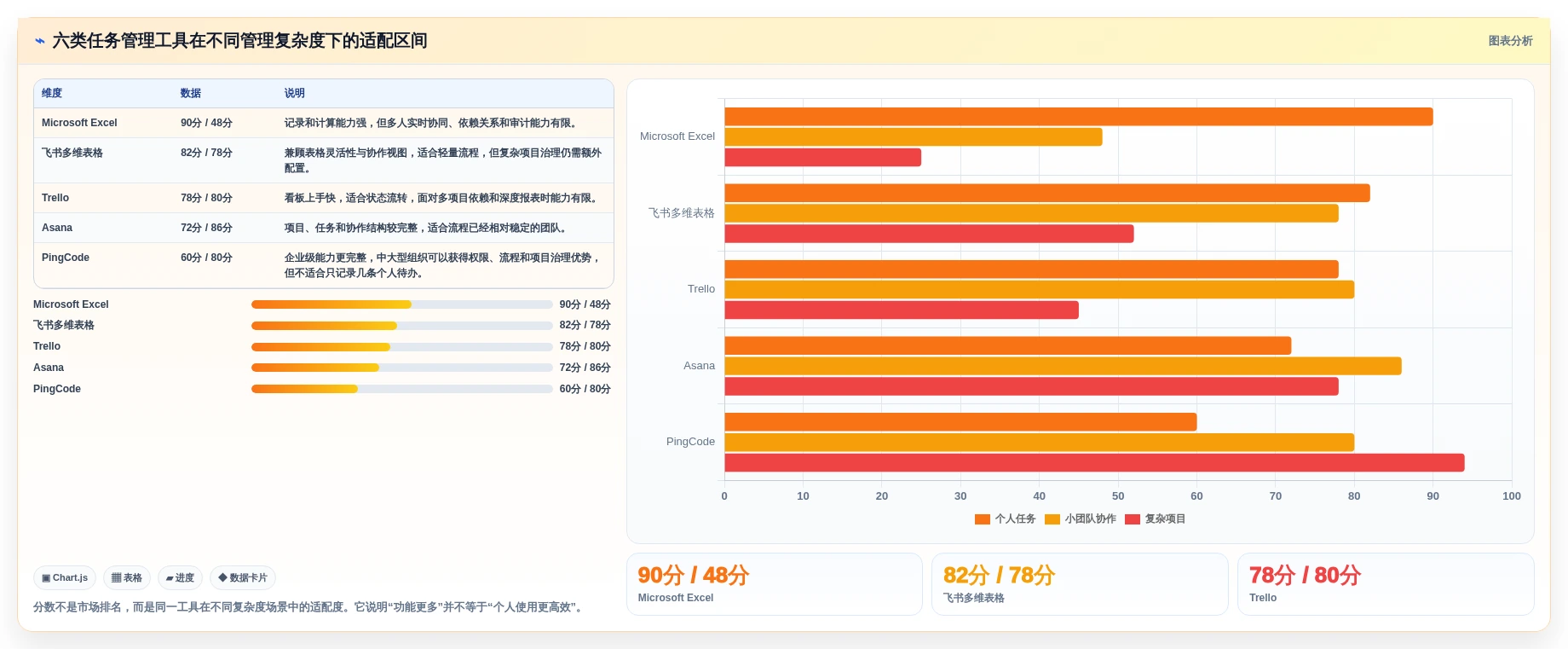Select the 说明 column header
The image size is (1568, 649).
point(295,93)
